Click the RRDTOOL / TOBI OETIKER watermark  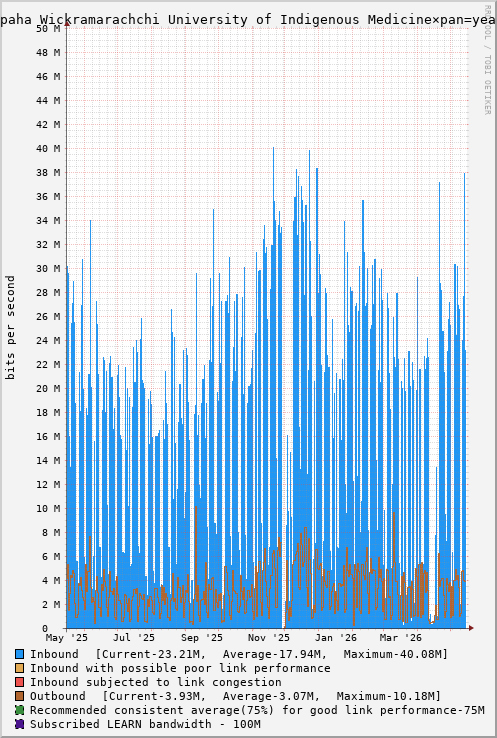coord(487,59)
